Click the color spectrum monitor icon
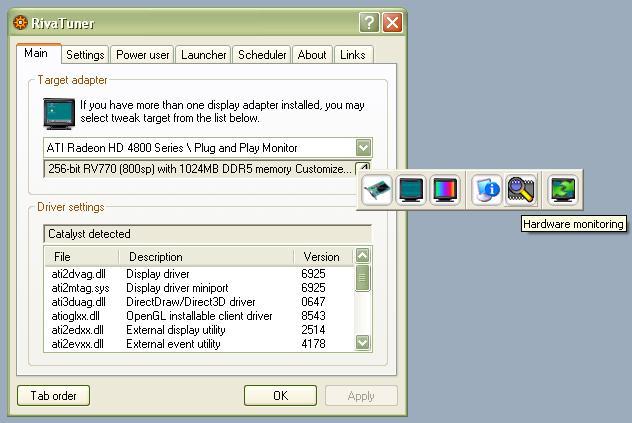632x423 pixels. pyautogui.click(x=445, y=190)
